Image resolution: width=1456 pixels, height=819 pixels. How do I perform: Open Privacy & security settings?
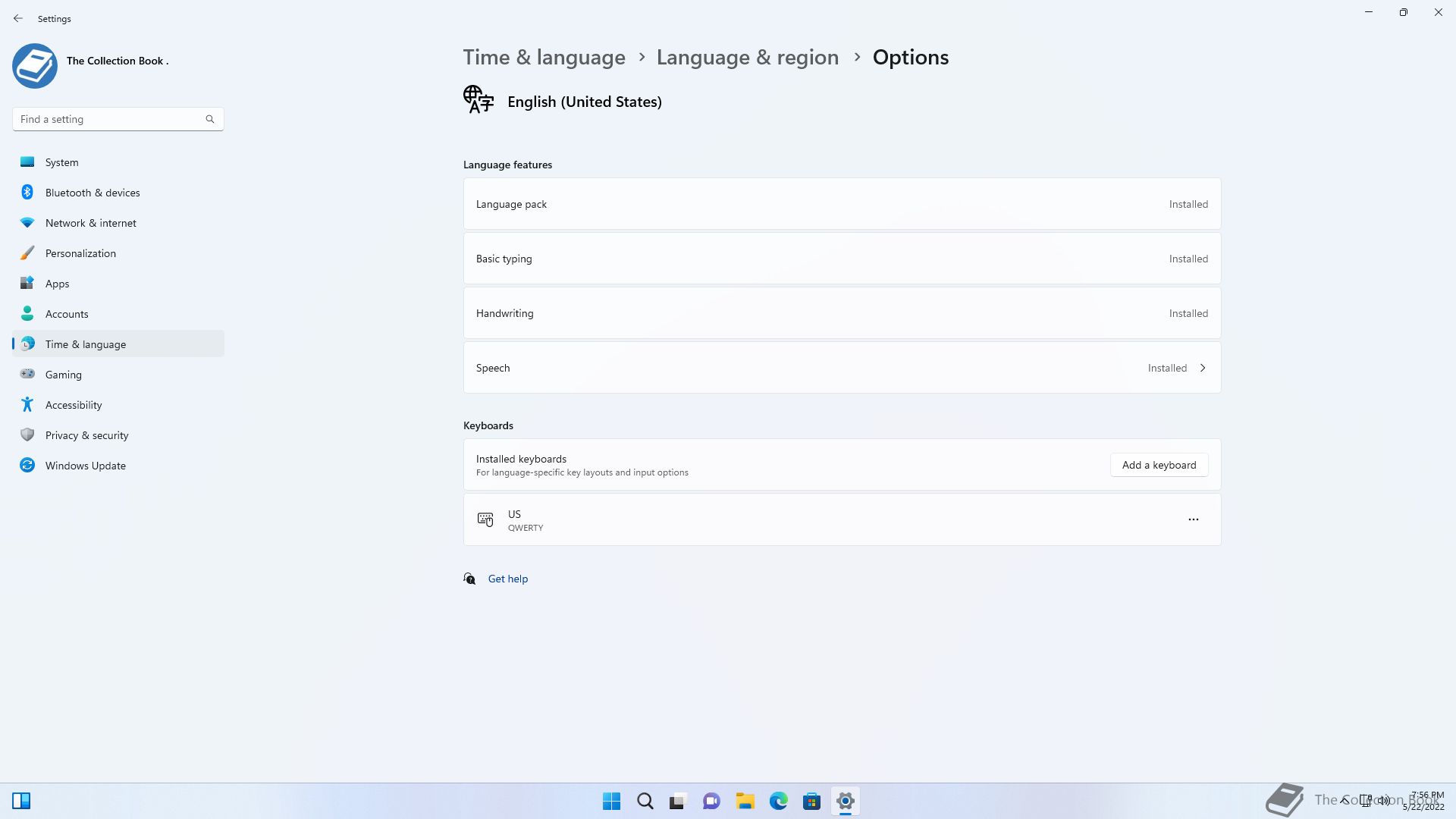[86, 435]
